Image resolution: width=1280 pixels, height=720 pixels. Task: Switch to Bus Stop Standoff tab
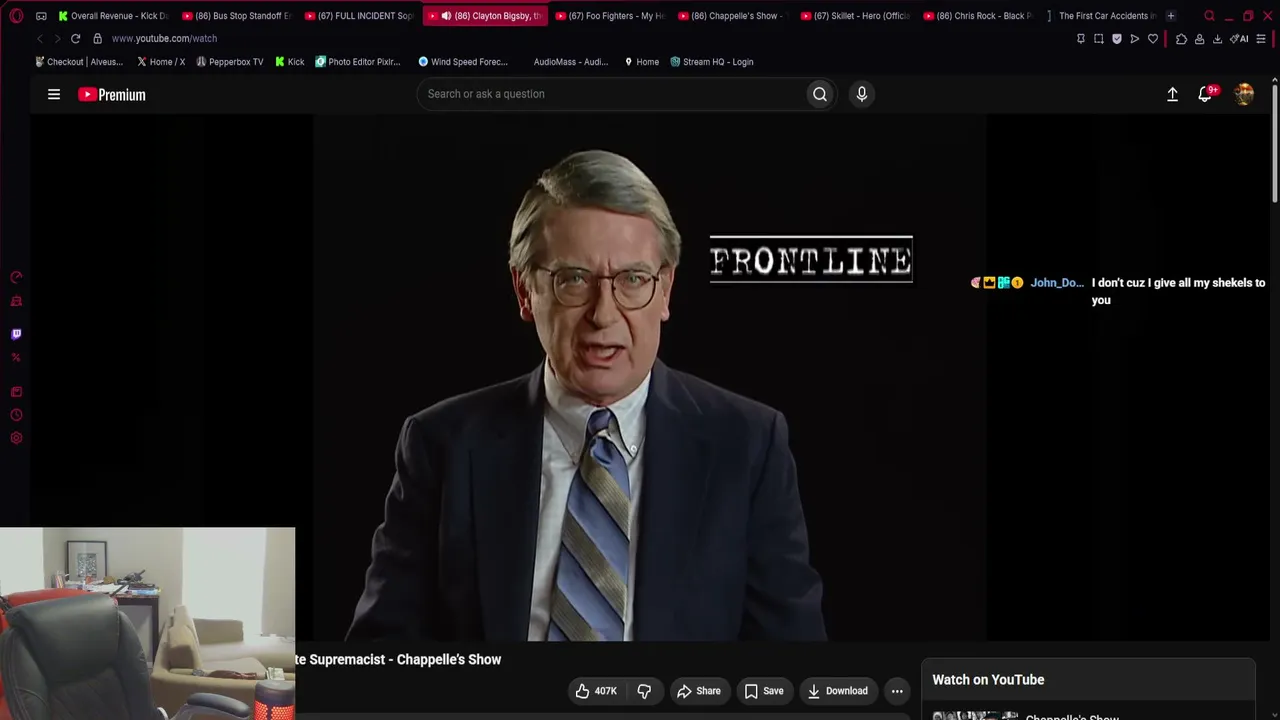point(236,16)
